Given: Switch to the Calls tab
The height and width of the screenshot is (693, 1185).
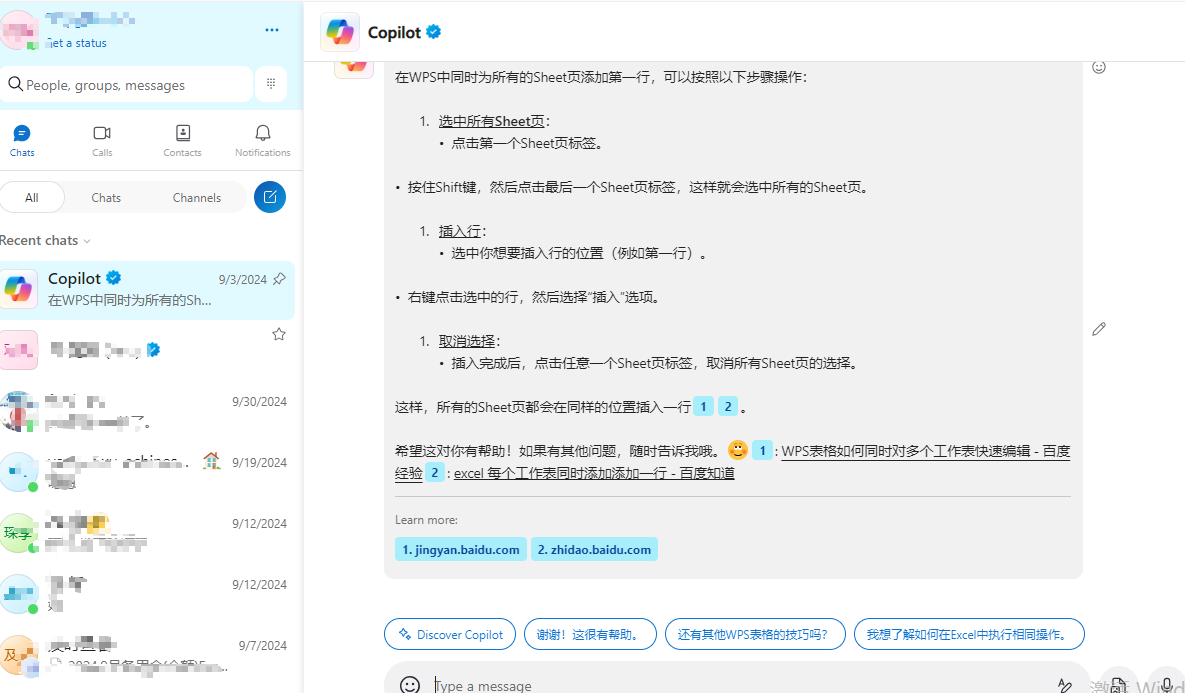Looking at the screenshot, I should [102, 141].
